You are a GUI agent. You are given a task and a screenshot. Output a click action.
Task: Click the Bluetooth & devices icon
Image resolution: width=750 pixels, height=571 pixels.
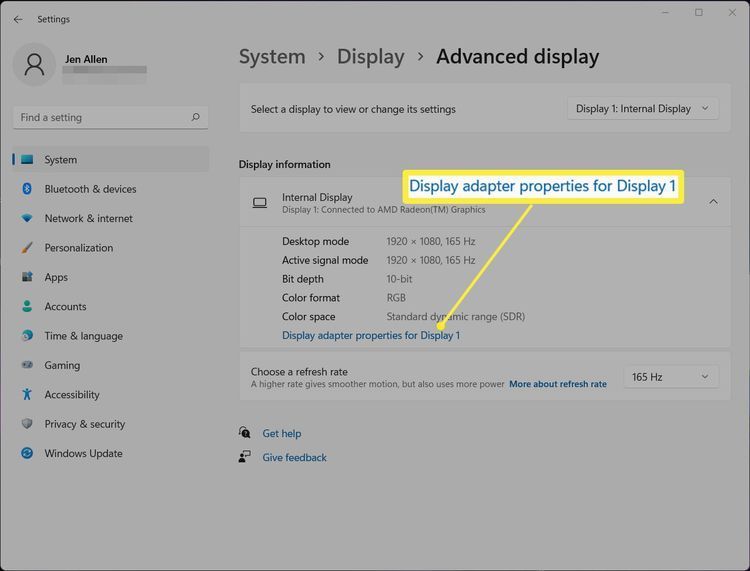tap(27, 189)
